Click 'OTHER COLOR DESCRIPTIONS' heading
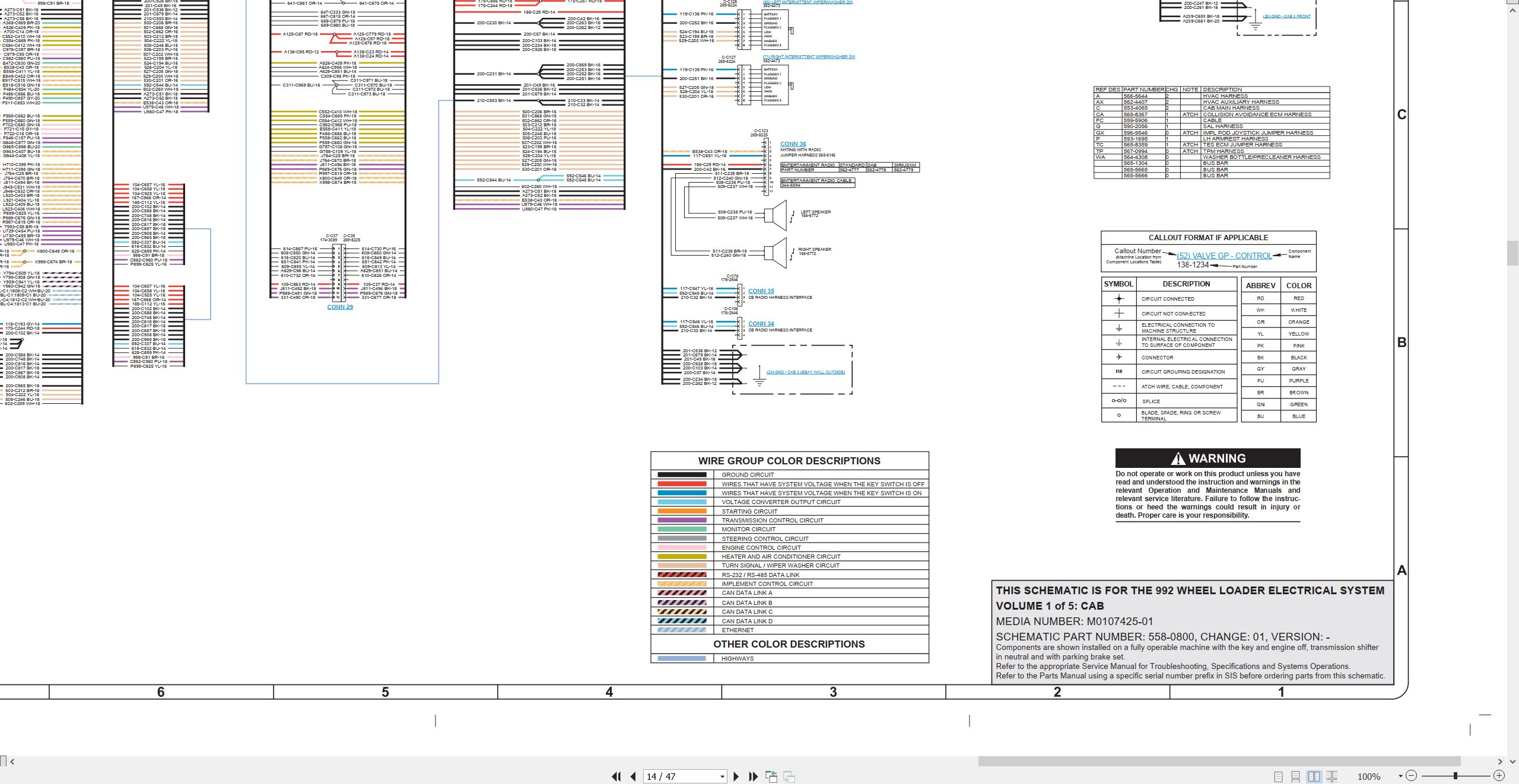1519x784 pixels. 789,644
